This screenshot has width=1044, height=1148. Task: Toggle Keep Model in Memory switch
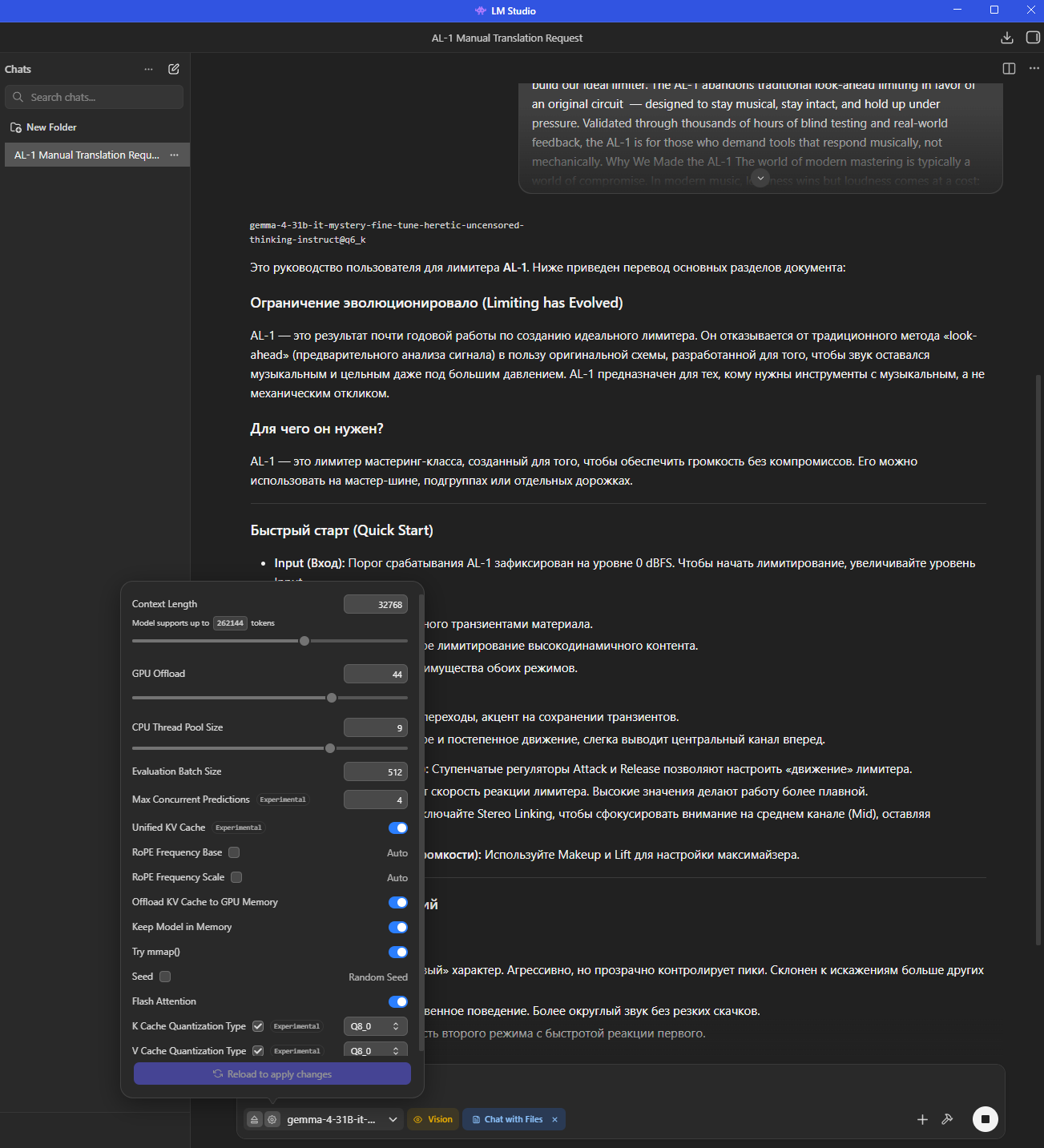[x=398, y=928]
